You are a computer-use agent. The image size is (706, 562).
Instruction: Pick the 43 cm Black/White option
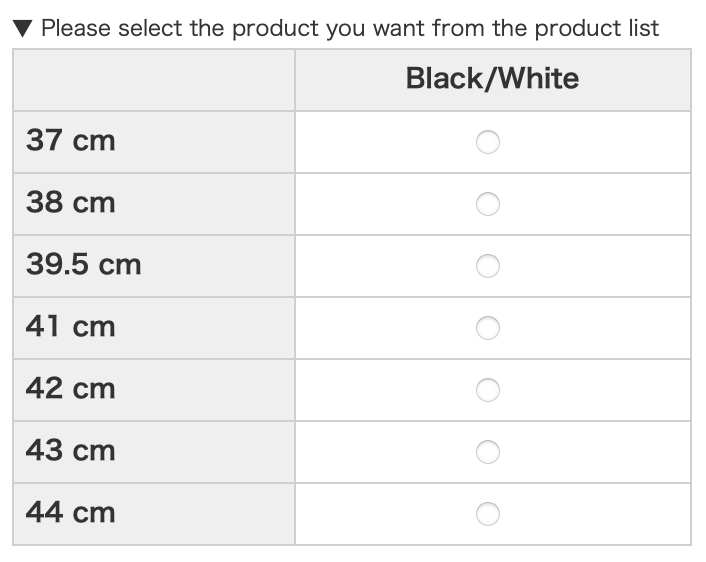(x=487, y=452)
